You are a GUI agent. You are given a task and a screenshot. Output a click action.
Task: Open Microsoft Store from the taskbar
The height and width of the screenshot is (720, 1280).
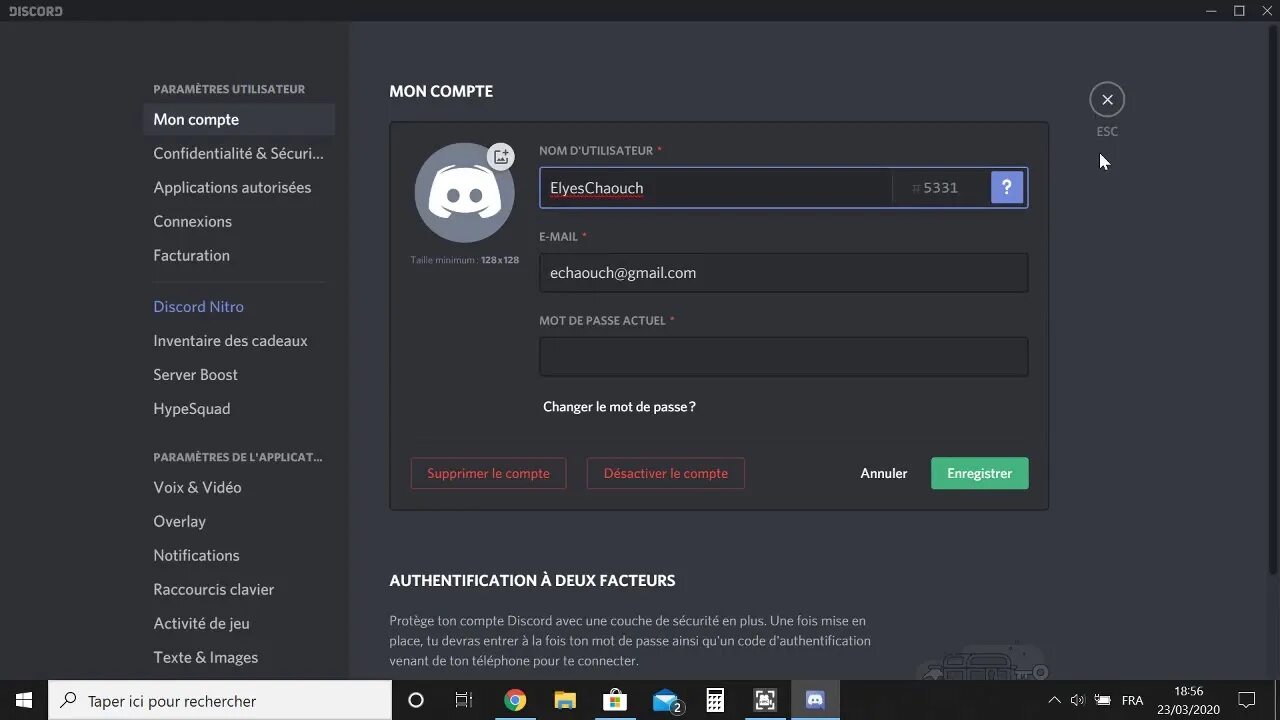click(x=615, y=700)
